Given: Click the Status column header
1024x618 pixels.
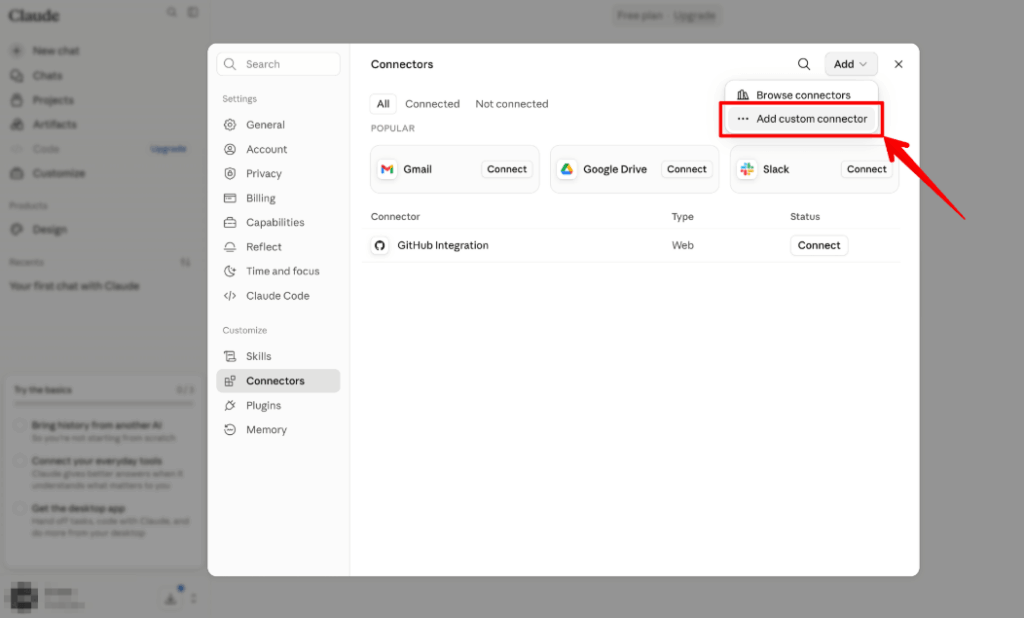Looking at the screenshot, I should 805,217.
